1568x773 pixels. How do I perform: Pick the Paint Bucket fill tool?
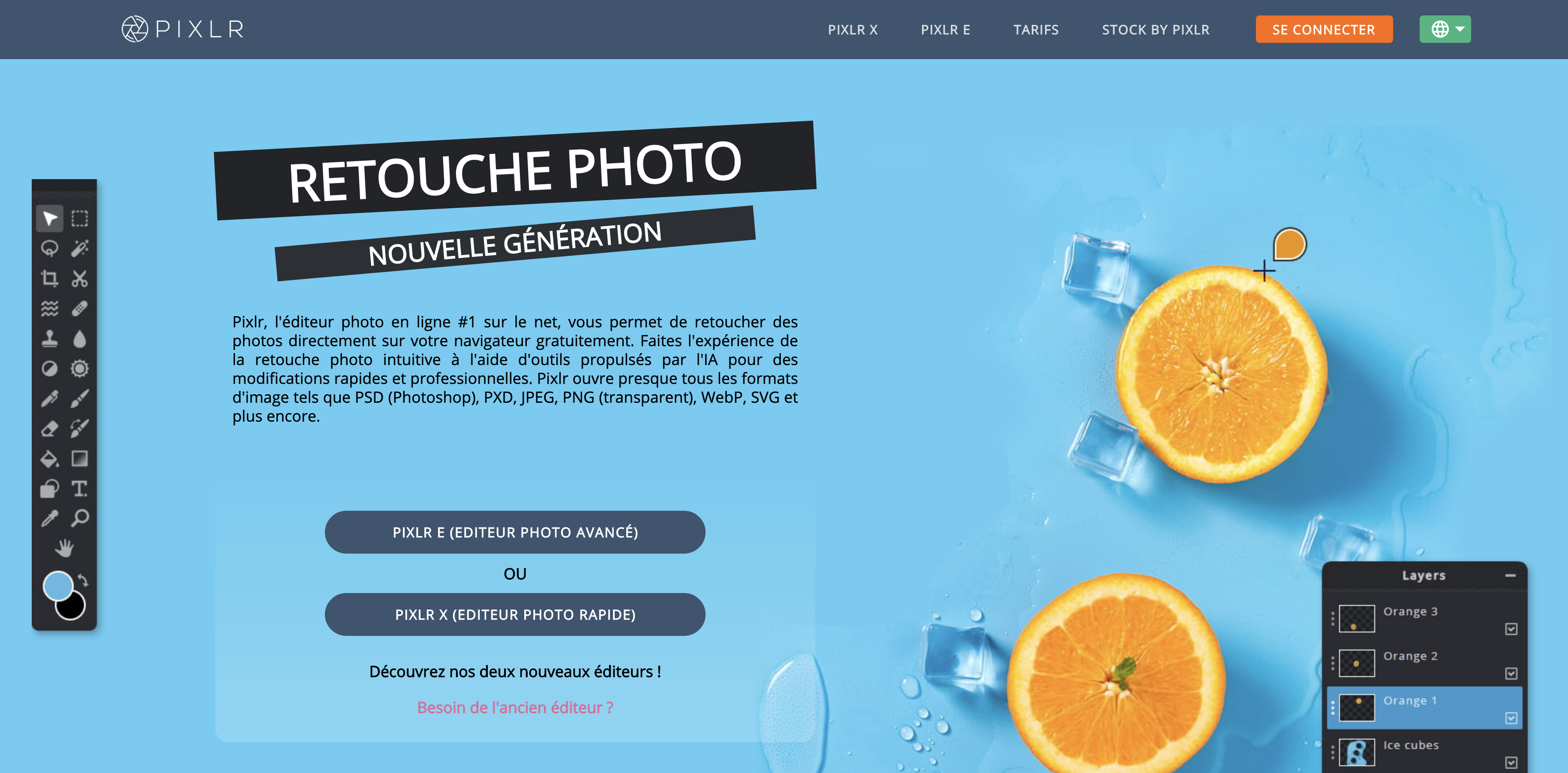click(x=49, y=458)
